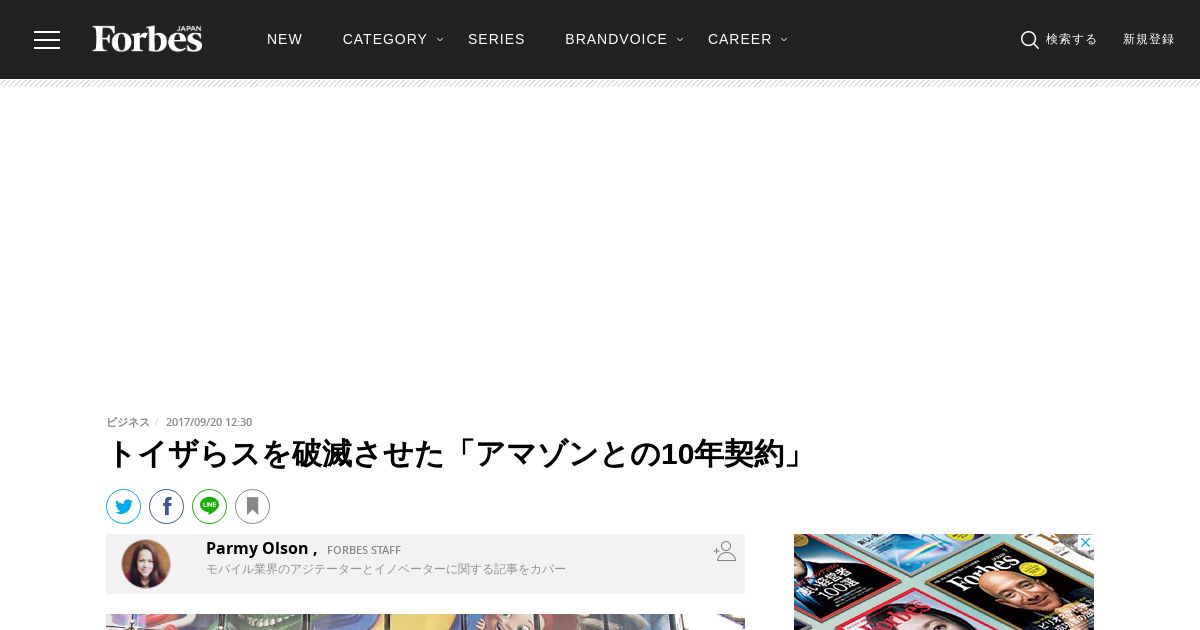Click Parmy Olson's avatar photo
The width and height of the screenshot is (1200, 630).
click(x=146, y=564)
